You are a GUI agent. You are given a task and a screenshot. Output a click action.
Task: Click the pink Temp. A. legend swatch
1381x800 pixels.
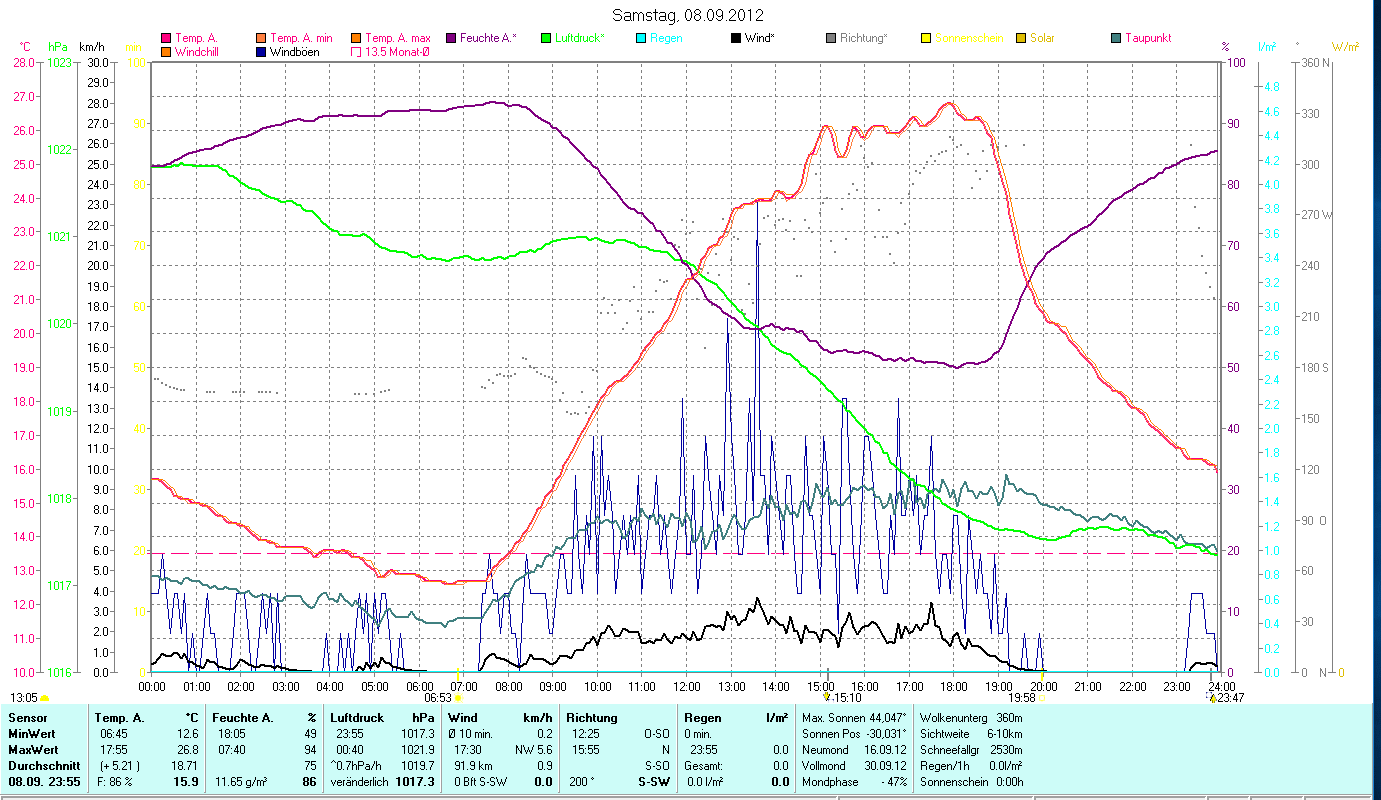tap(166, 38)
